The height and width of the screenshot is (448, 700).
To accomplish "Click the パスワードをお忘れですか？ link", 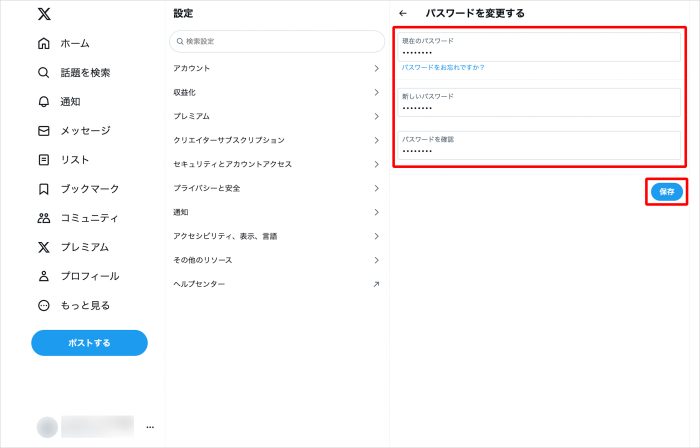I will click(443, 68).
